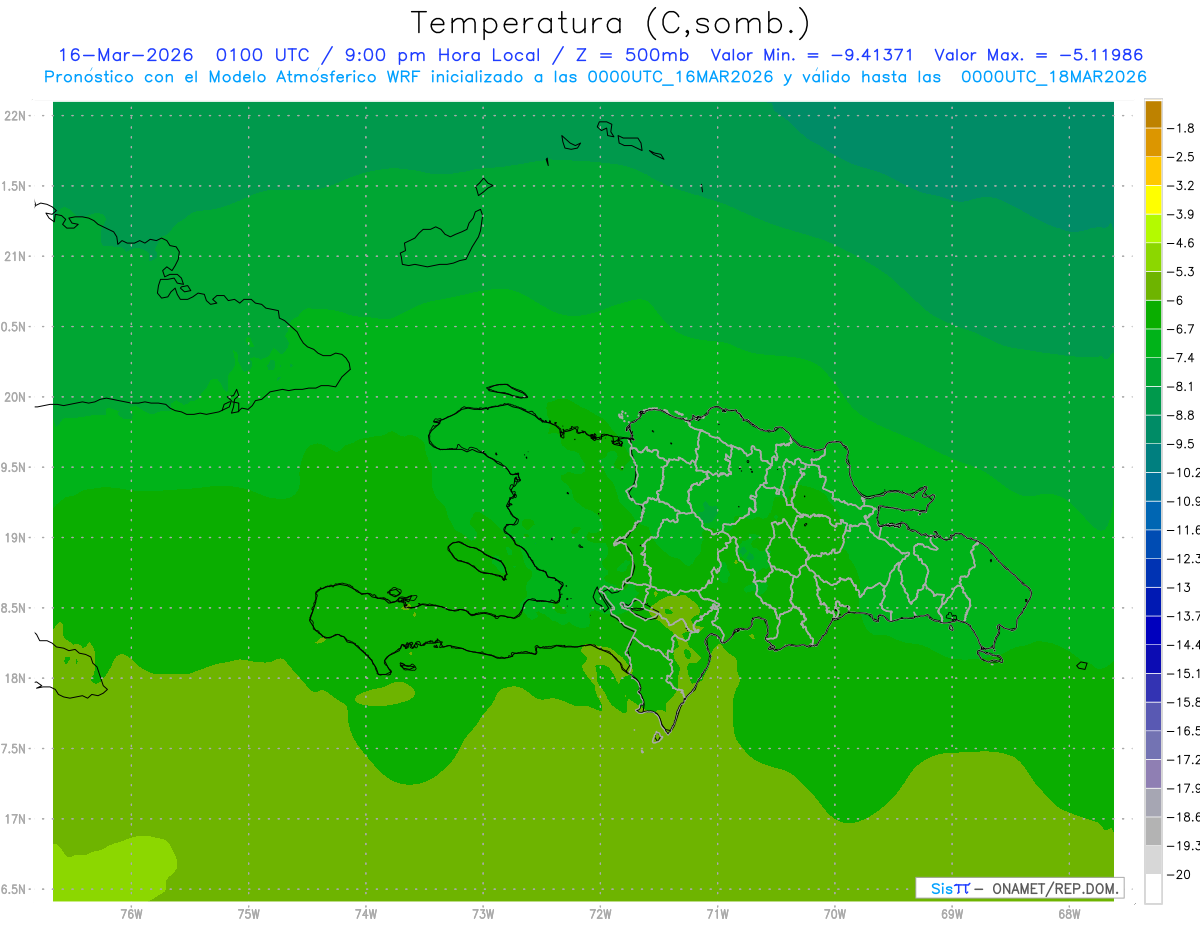
Task: Pick the white swatch below -20
Action: (x=1153, y=888)
